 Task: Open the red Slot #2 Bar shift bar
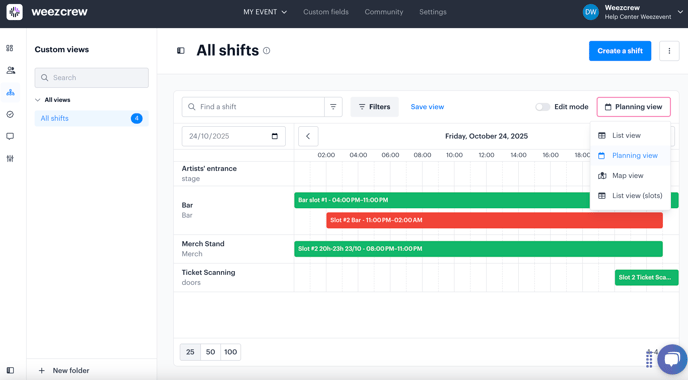(494, 220)
